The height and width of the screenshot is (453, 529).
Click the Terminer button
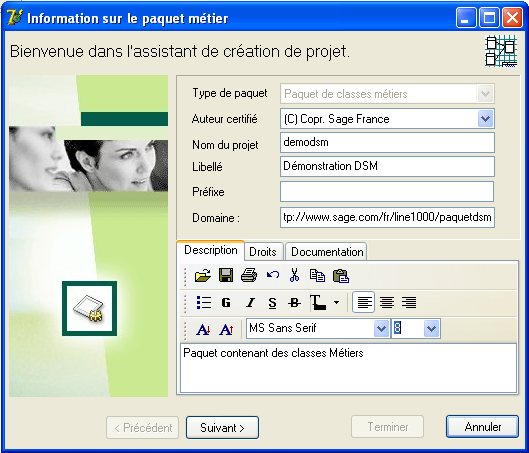(387, 427)
